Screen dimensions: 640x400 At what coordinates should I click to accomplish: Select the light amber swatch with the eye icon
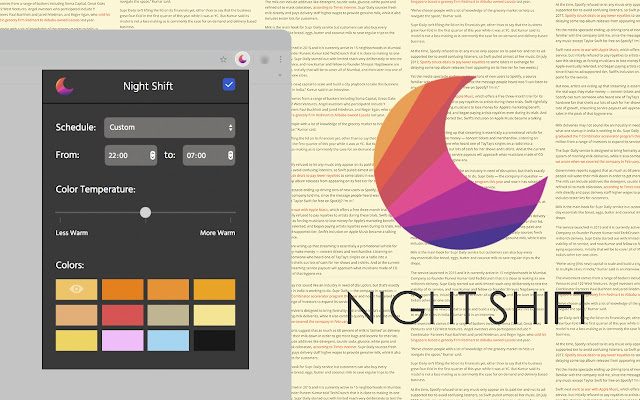point(76,289)
